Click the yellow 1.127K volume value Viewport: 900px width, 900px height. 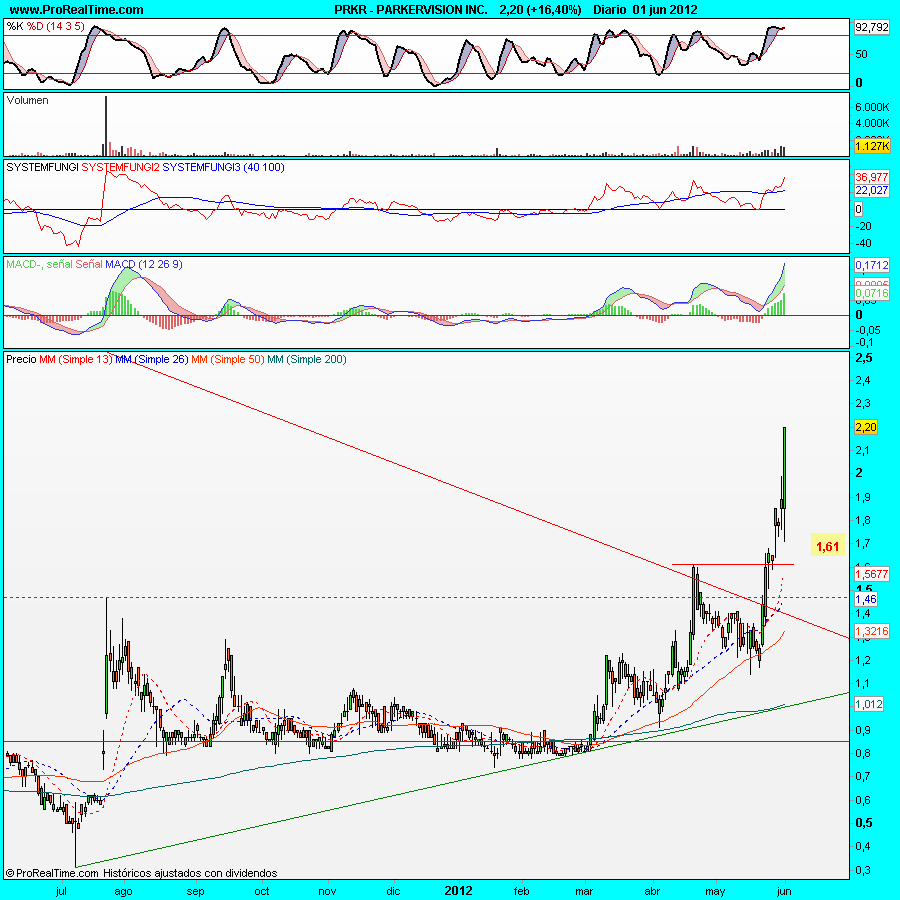[x=872, y=146]
